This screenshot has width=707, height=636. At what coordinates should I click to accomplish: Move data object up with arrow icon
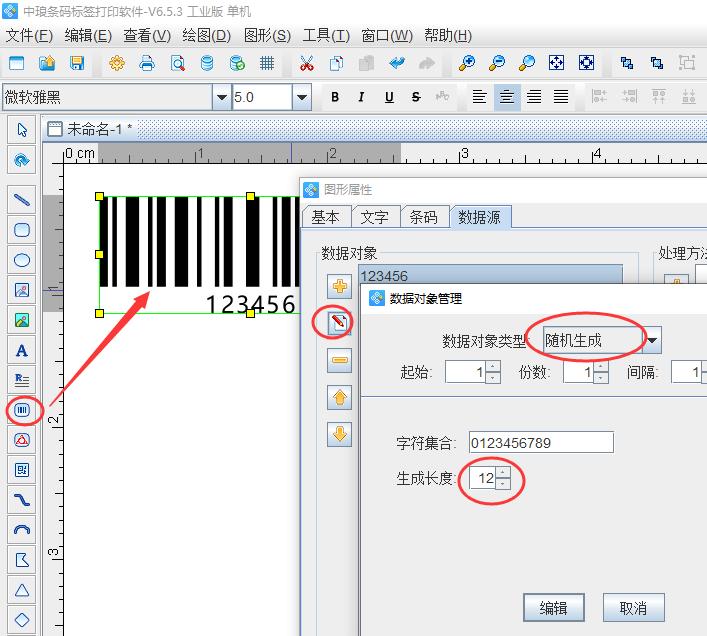click(x=339, y=398)
